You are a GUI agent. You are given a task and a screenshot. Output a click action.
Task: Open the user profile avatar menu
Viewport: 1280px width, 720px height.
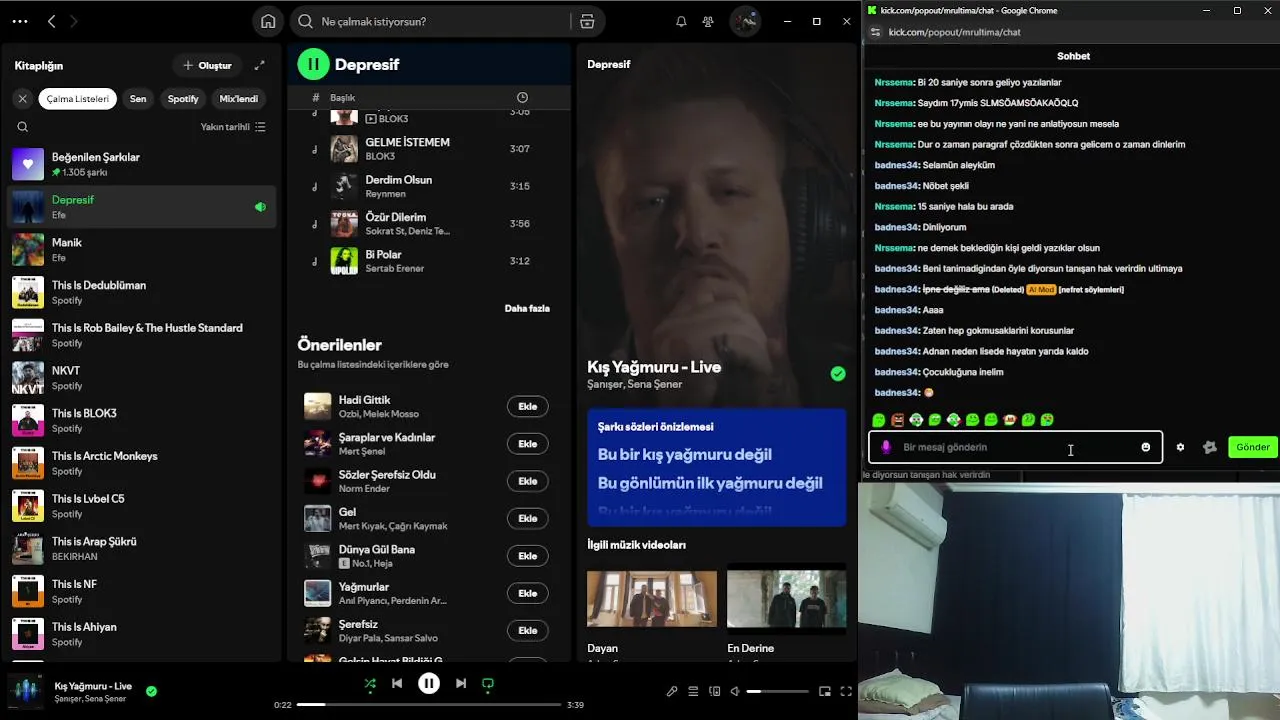745,21
